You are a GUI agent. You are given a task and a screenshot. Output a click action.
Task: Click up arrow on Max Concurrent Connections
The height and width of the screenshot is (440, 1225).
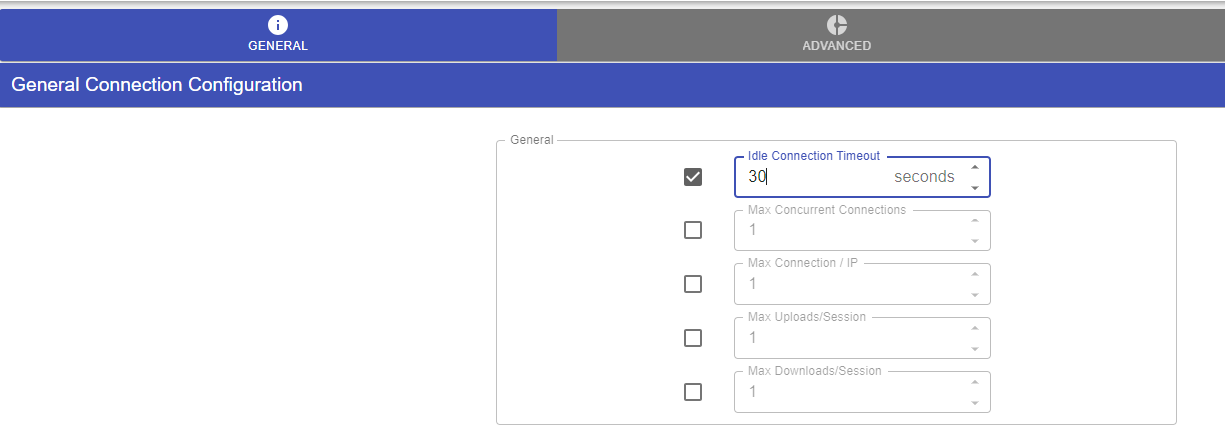pos(975,221)
